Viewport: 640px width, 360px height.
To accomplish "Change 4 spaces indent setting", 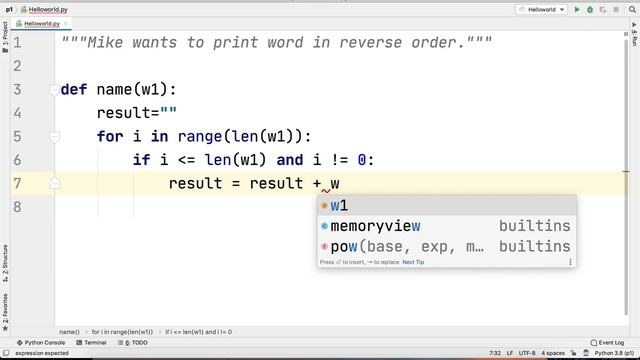I will (x=553, y=353).
